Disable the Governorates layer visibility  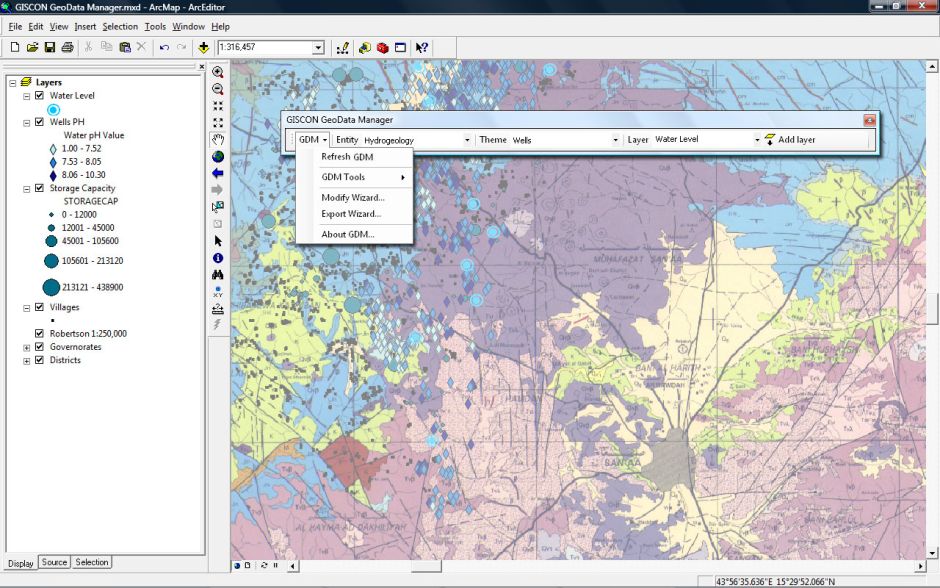(39, 347)
